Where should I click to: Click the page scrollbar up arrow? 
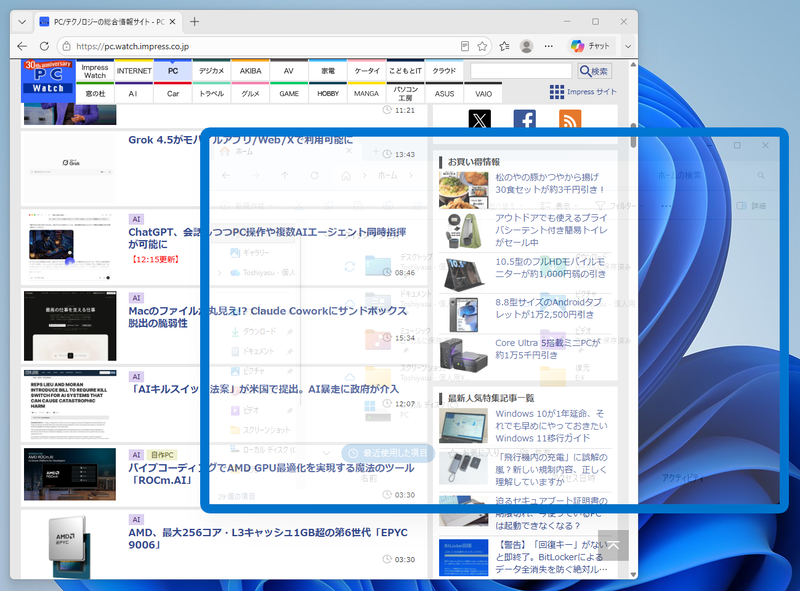[x=633, y=64]
